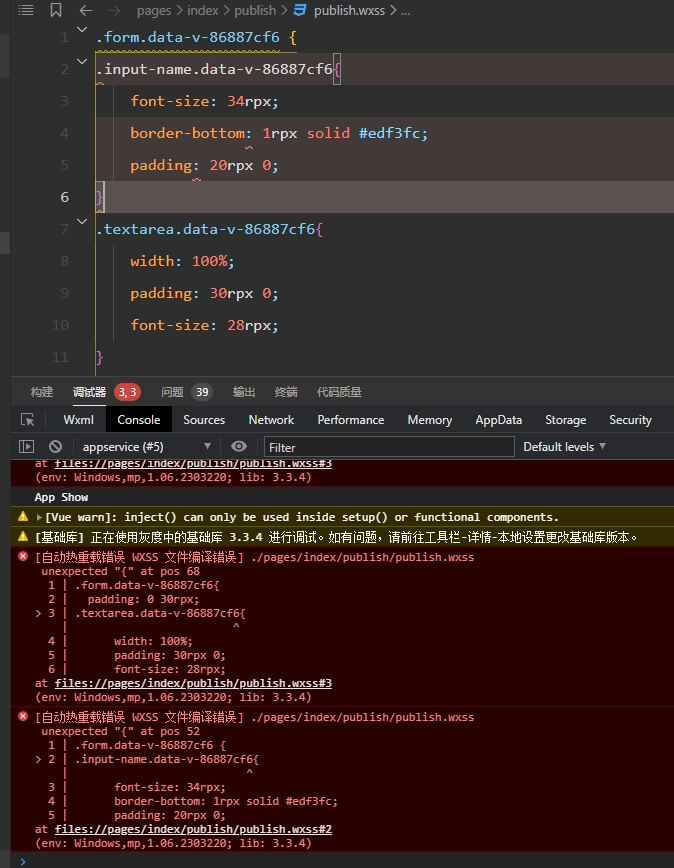Open the Performance devtools tab
Image resolution: width=674 pixels, height=868 pixels.
(x=351, y=420)
